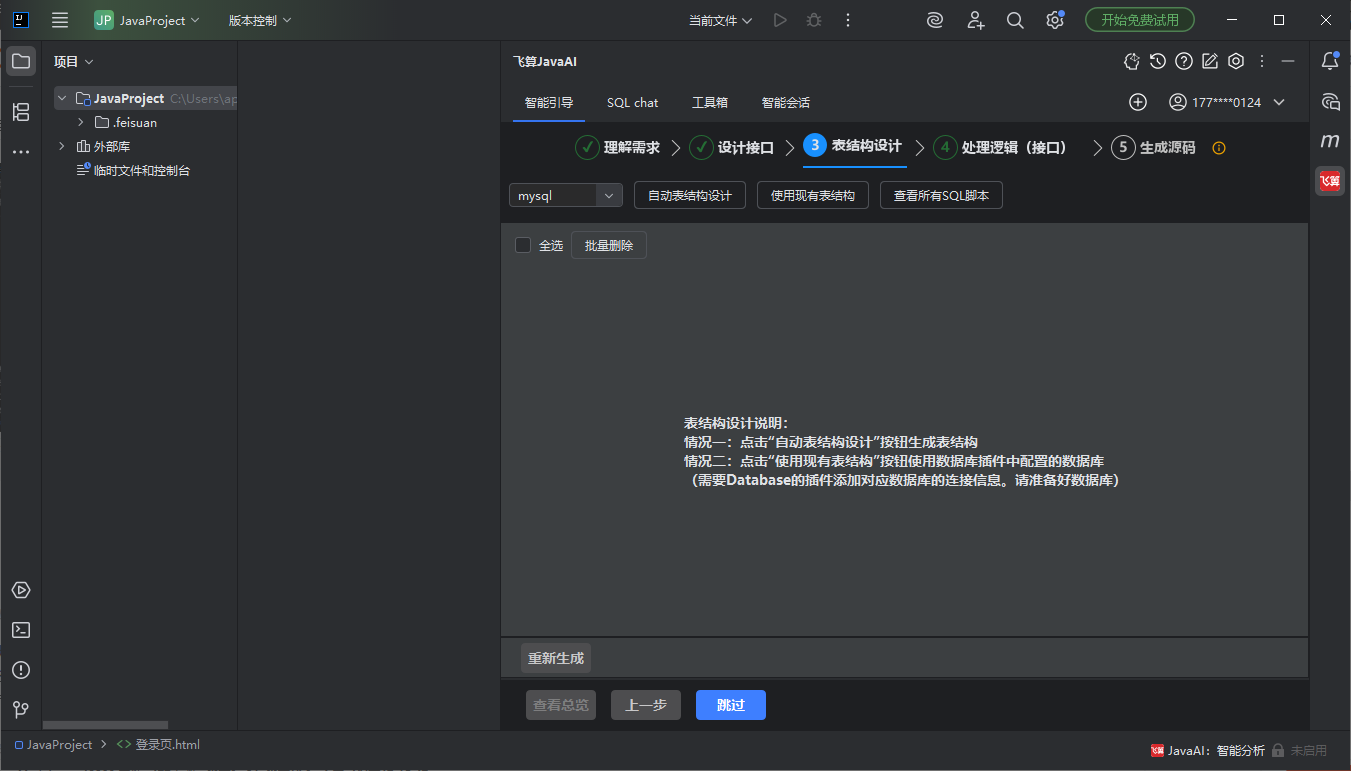
Task: Select step 3 表结构设计
Action: (853, 146)
